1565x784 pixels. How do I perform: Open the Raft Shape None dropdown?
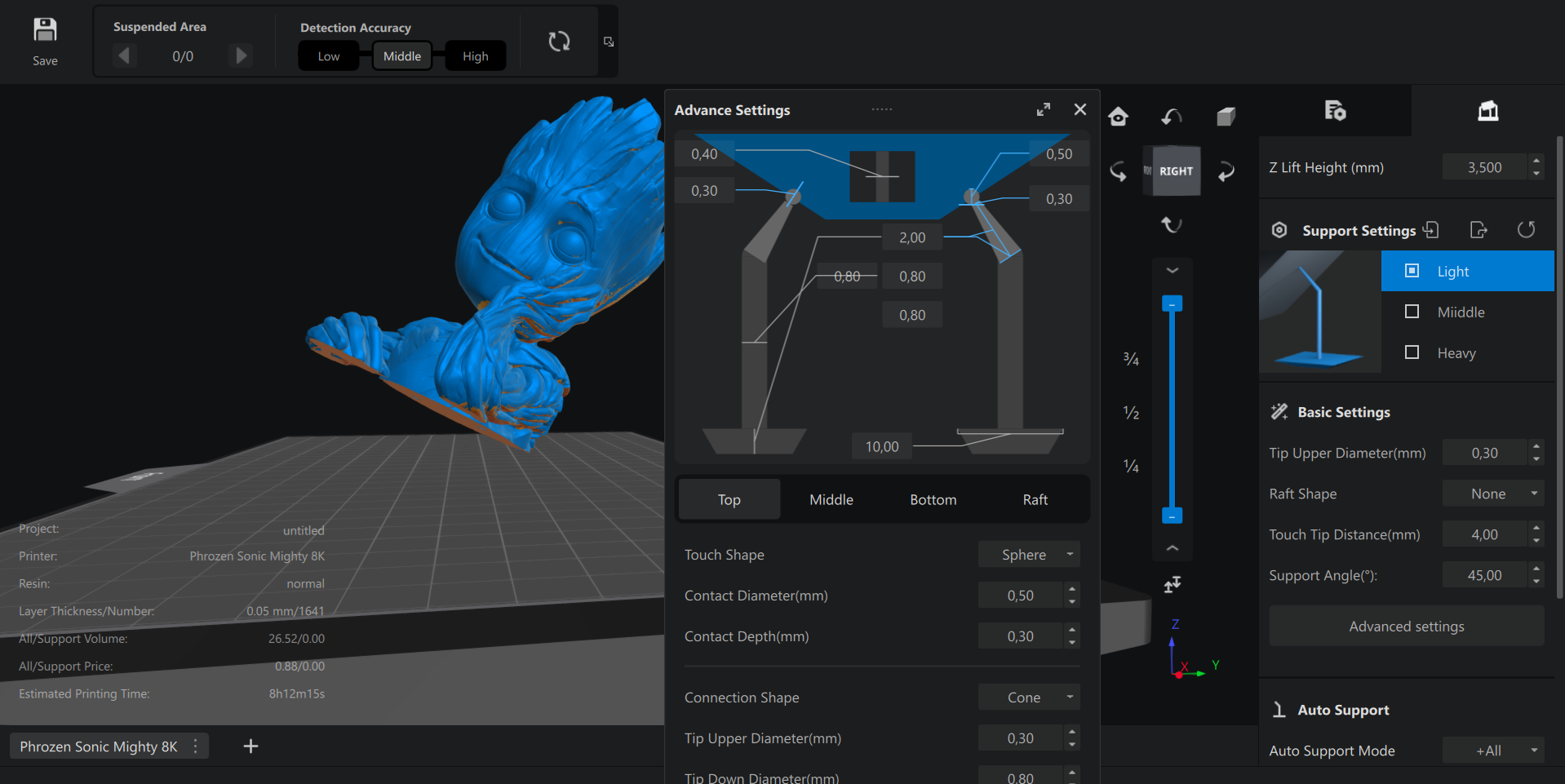1493,494
